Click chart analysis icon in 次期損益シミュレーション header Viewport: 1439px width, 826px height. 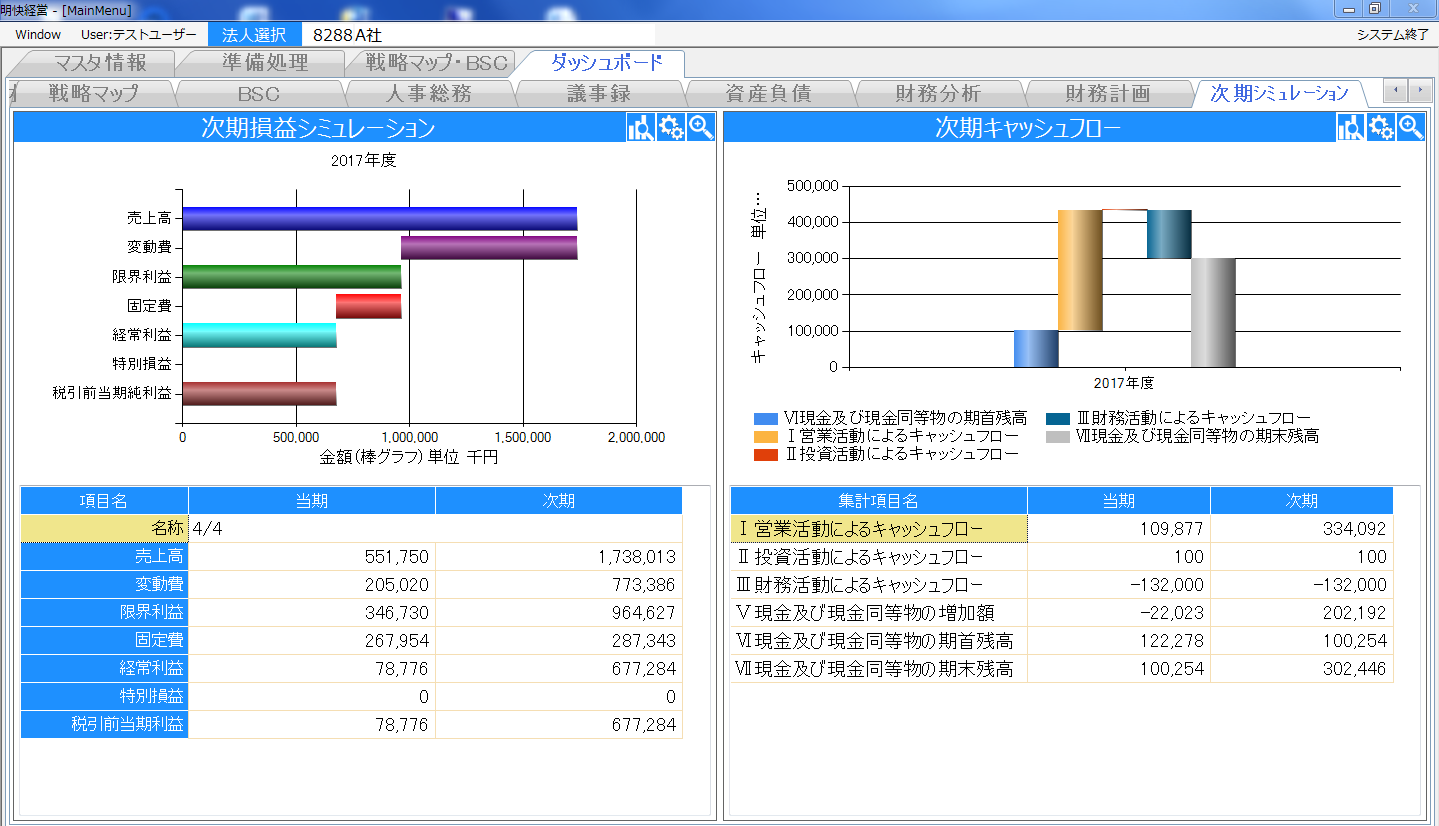click(640, 128)
